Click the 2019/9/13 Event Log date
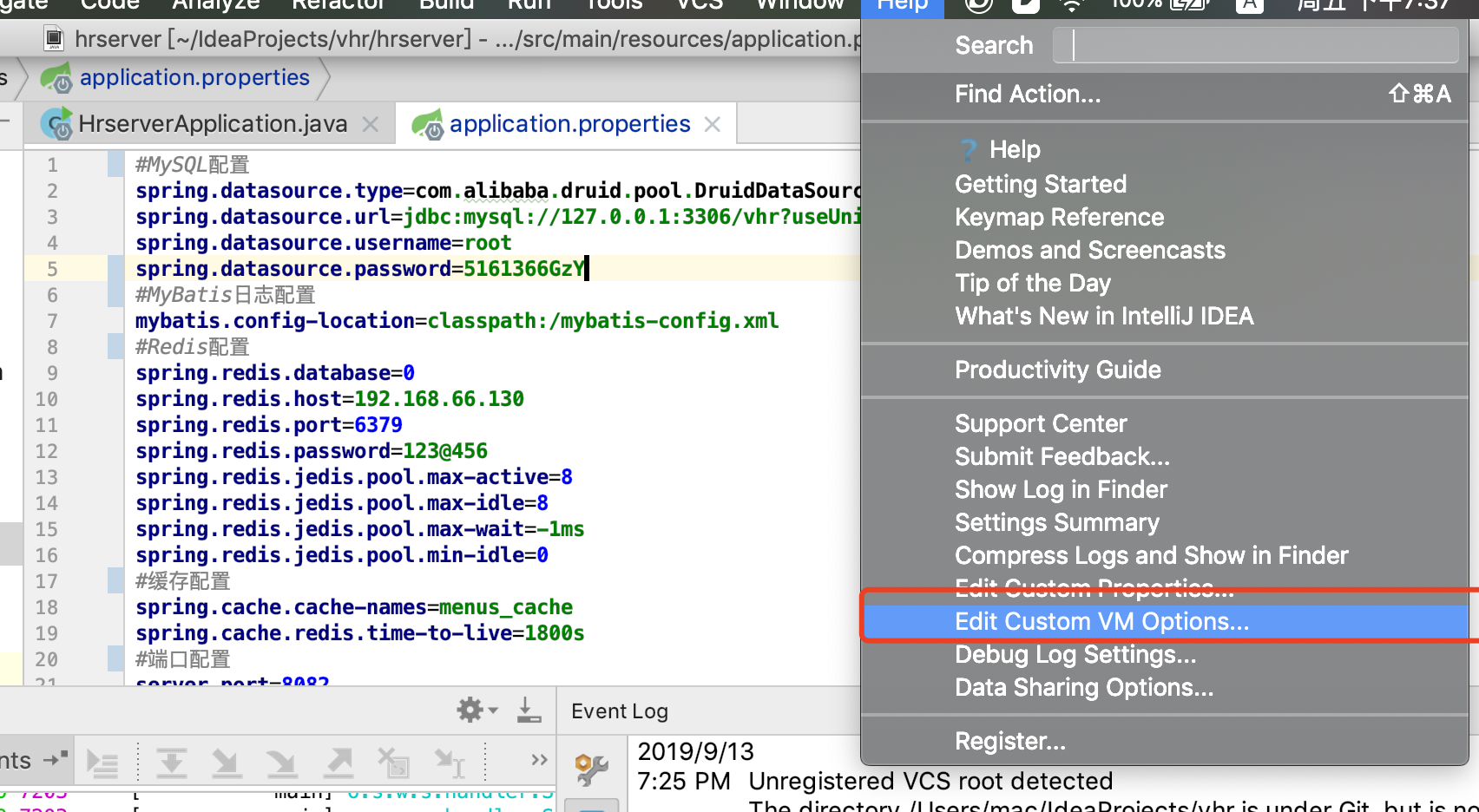The width and height of the screenshot is (1479, 812). click(x=696, y=751)
